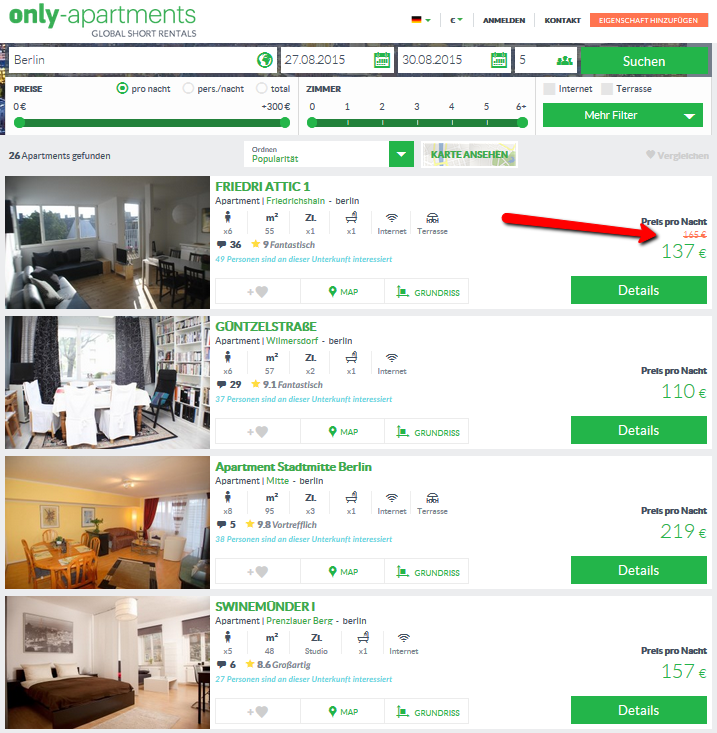Tick the Terrasse filter checkbox
This screenshot has height=733, width=717.
(607, 89)
